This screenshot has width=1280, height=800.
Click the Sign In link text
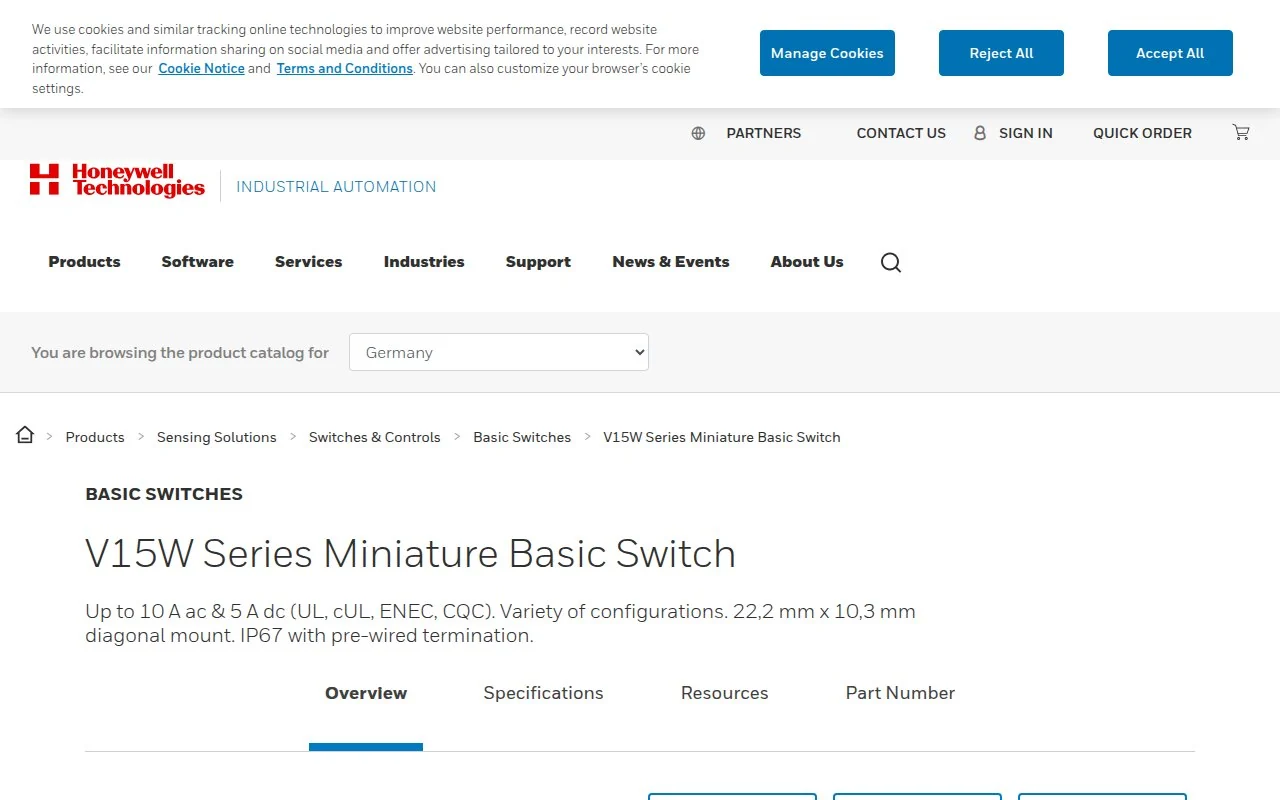tap(1026, 133)
